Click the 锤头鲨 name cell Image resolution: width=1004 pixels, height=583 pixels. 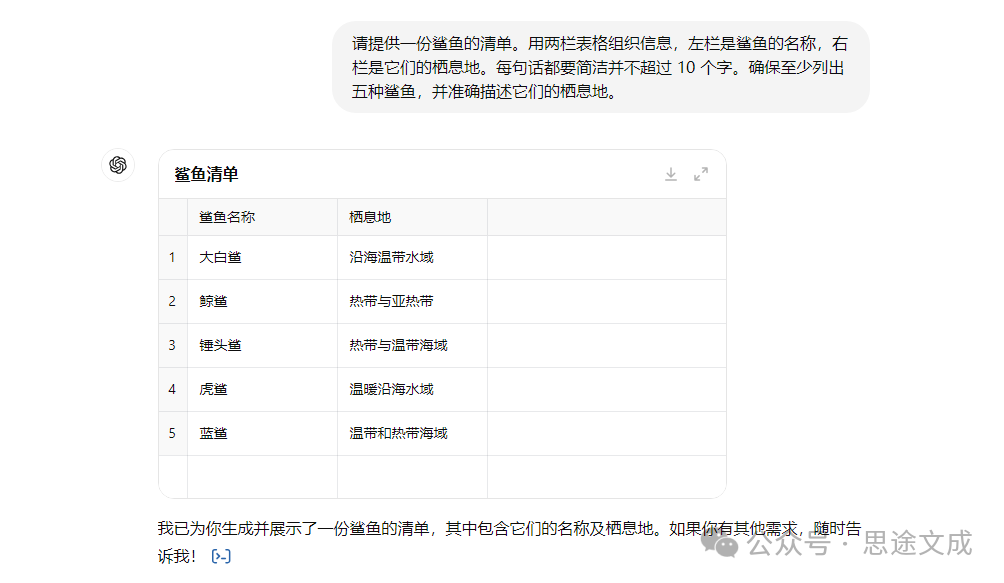point(220,345)
